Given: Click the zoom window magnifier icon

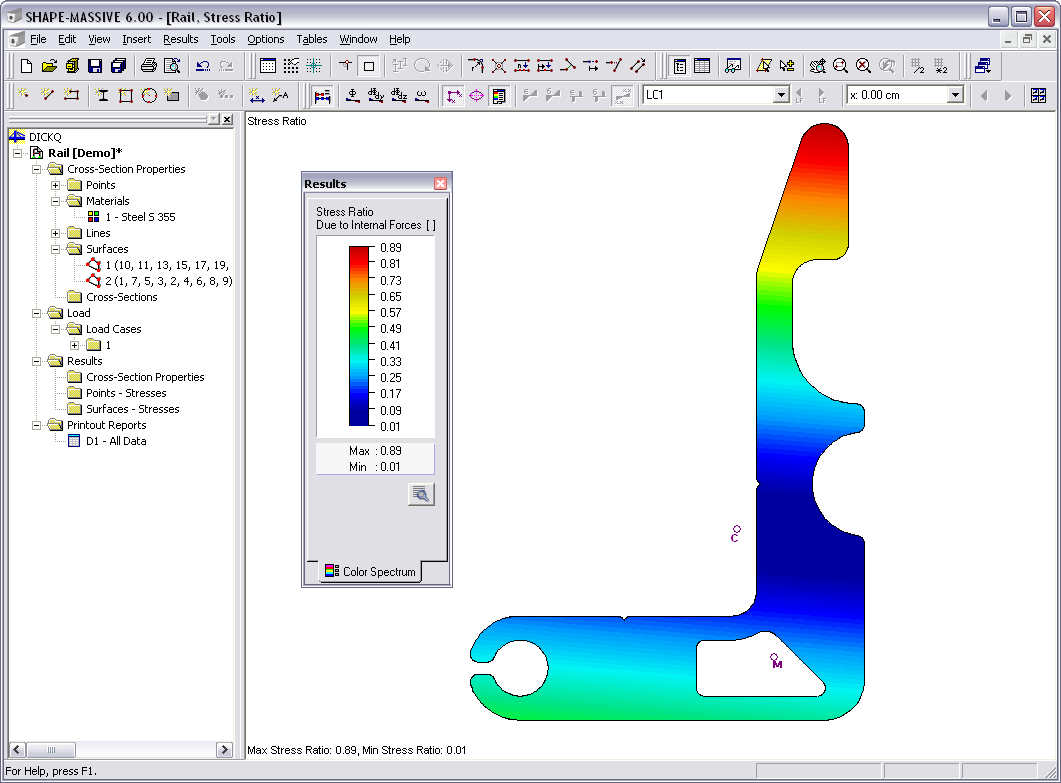Looking at the screenshot, I should [840, 66].
